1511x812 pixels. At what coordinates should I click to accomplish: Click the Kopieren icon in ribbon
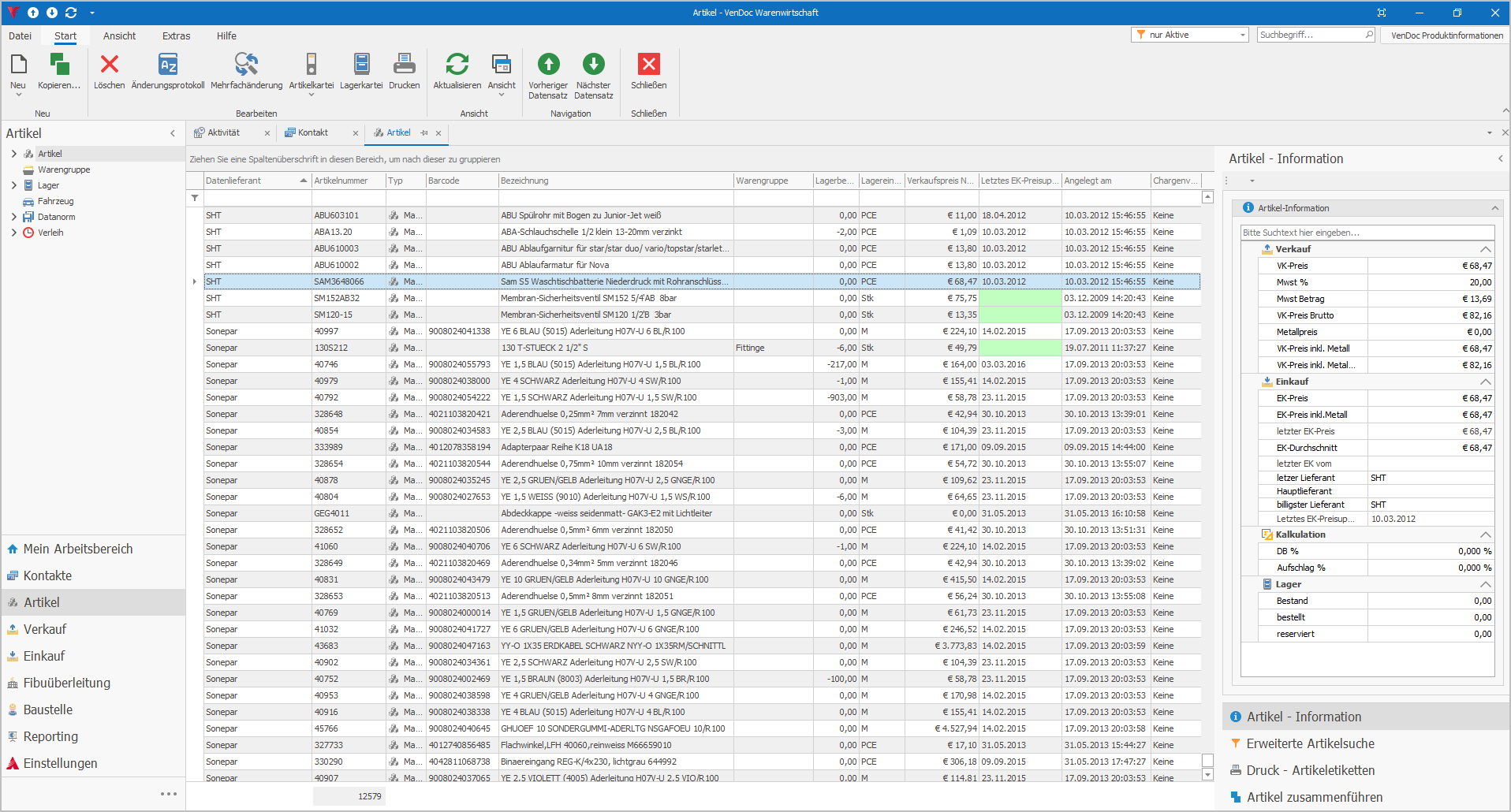pyautogui.click(x=59, y=65)
